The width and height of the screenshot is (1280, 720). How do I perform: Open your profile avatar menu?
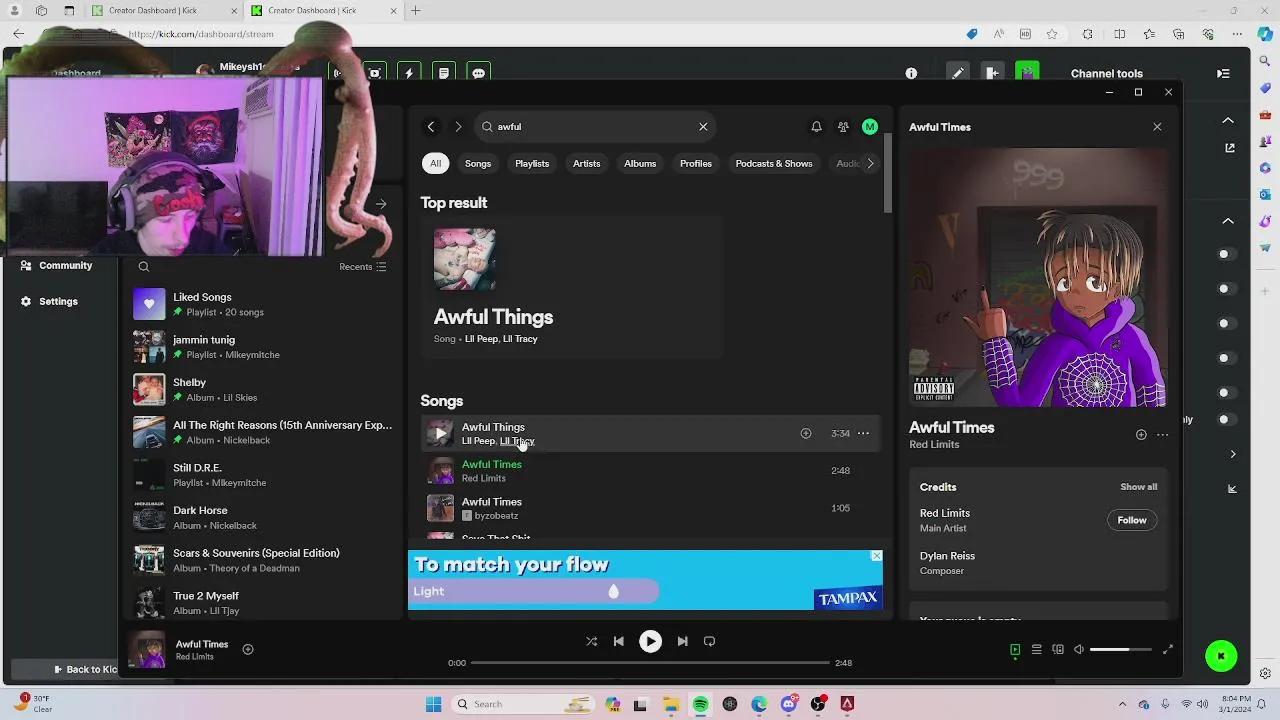point(870,127)
